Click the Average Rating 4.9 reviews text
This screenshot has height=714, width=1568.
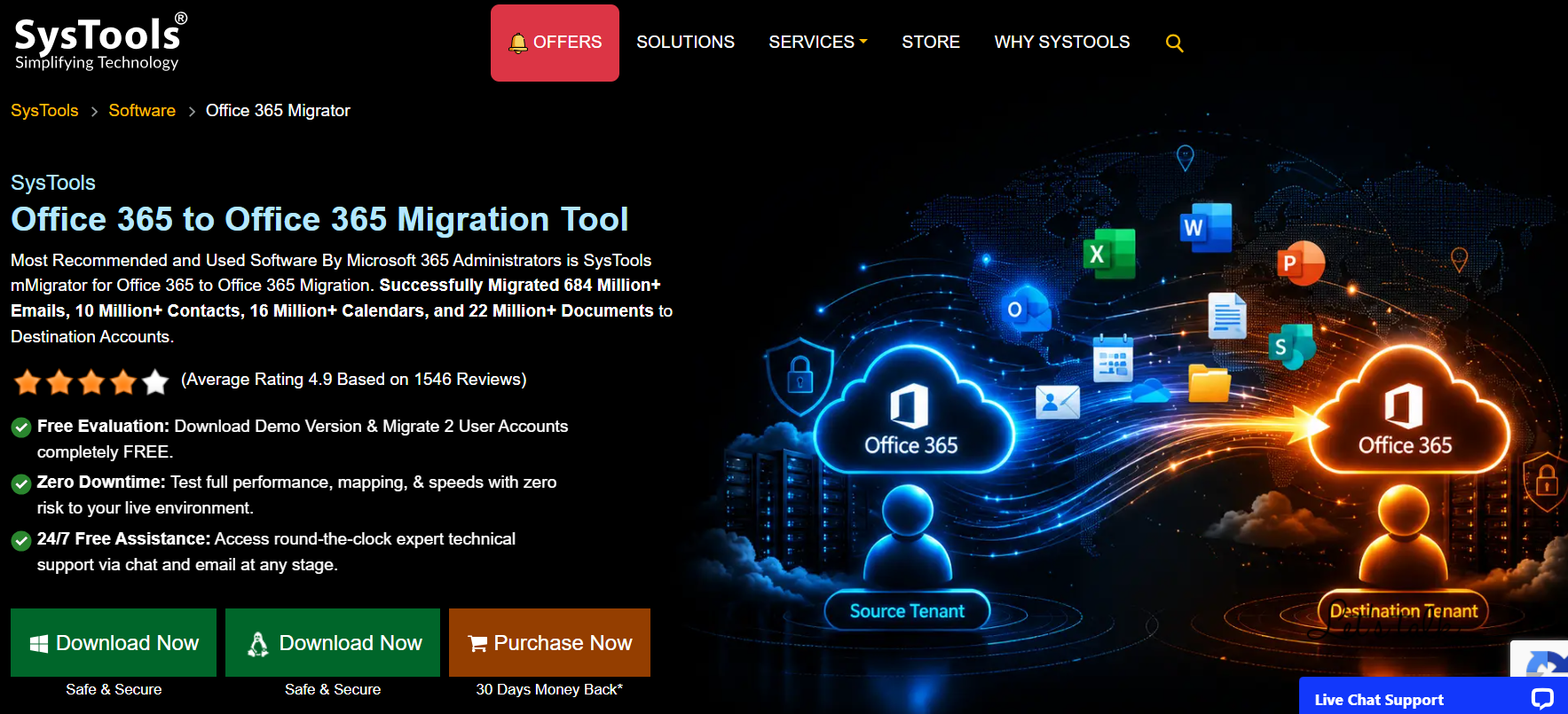point(353,379)
